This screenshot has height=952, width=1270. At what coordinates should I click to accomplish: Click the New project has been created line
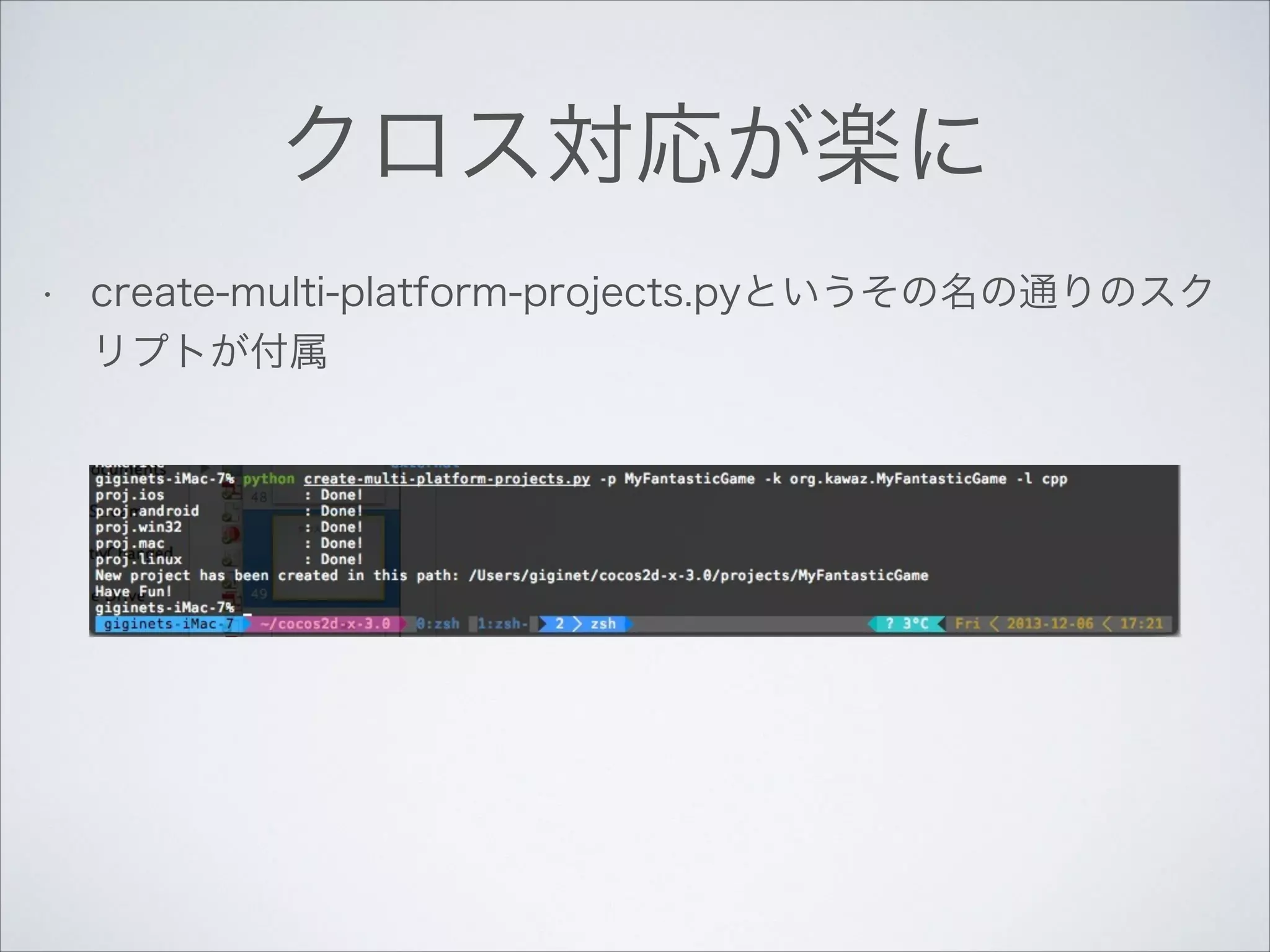512,575
